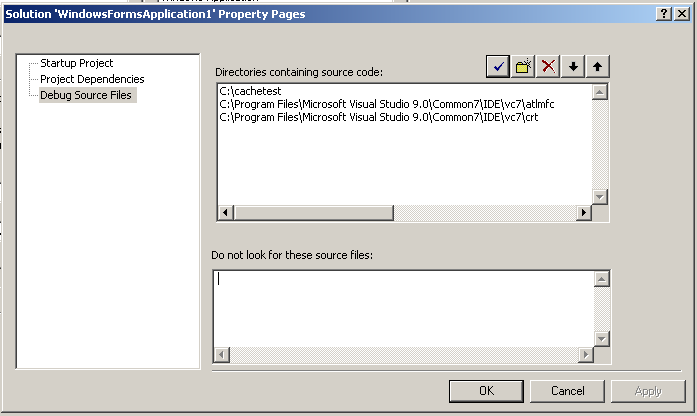Image resolution: width=697 pixels, height=416 pixels.
Task: Click directories list scroll down arrow
Action: tap(600, 196)
